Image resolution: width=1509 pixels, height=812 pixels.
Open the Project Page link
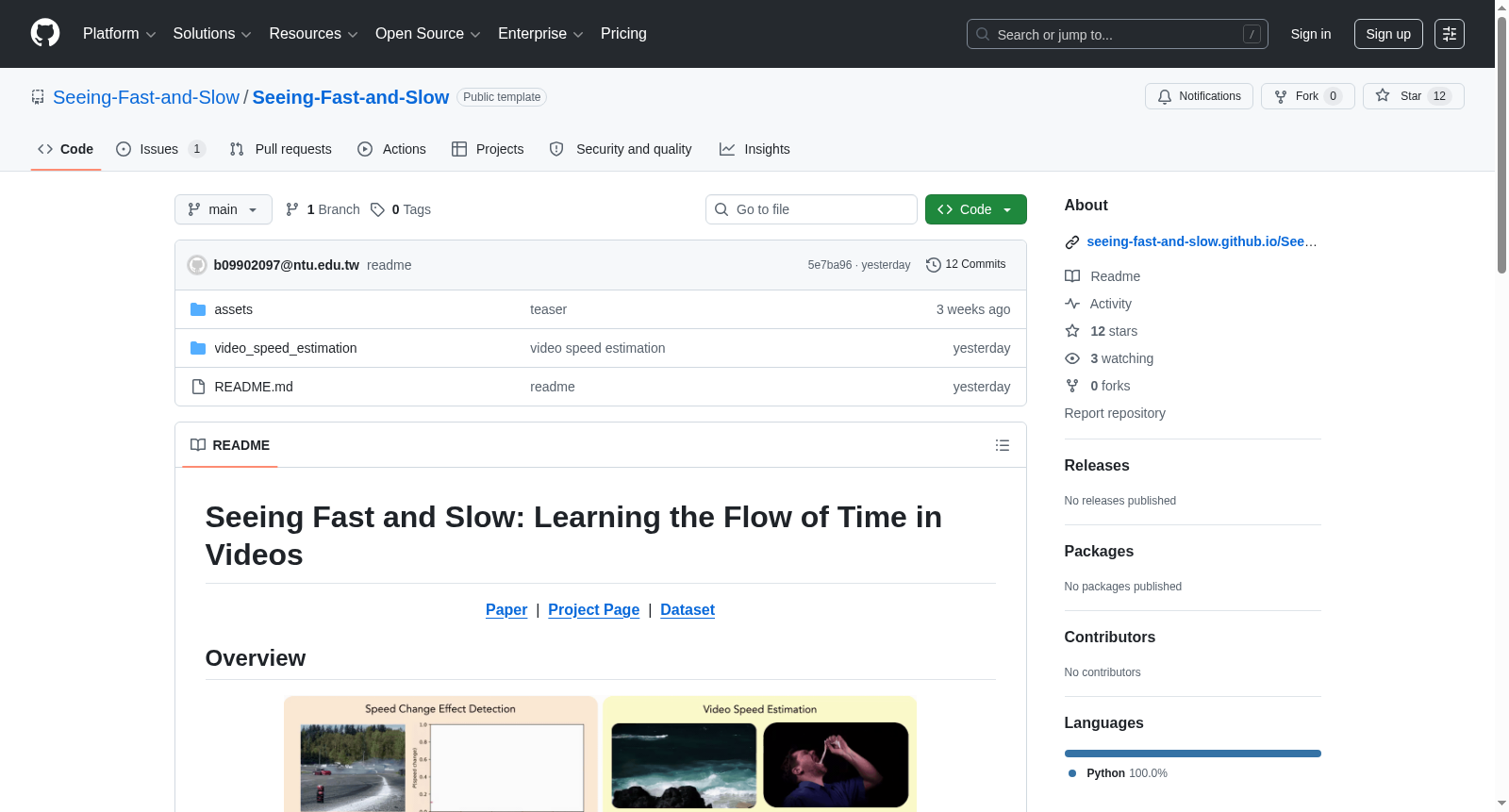pos(594,610)
